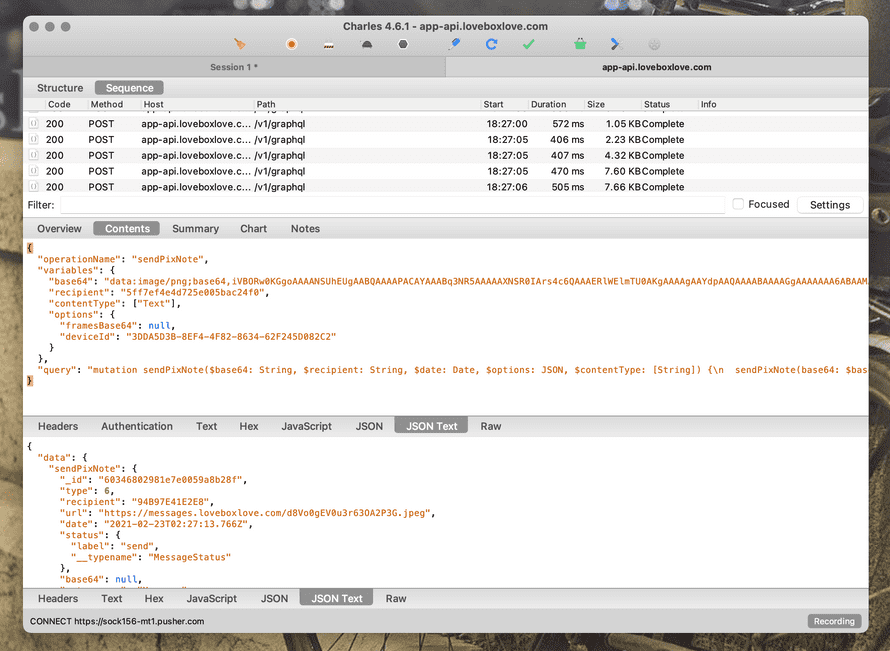Repeat the request using the circular arrow icon
The image size is (890, 651).
click(x=489, y=44)
